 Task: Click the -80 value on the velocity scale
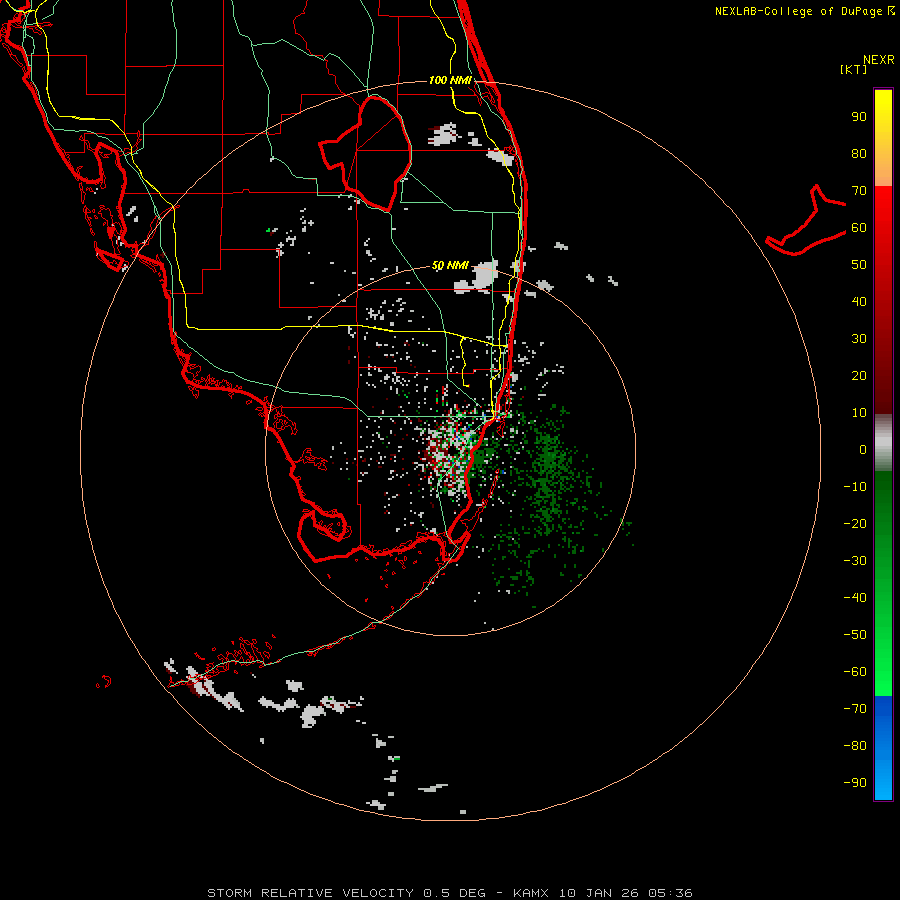click(855, 746)
